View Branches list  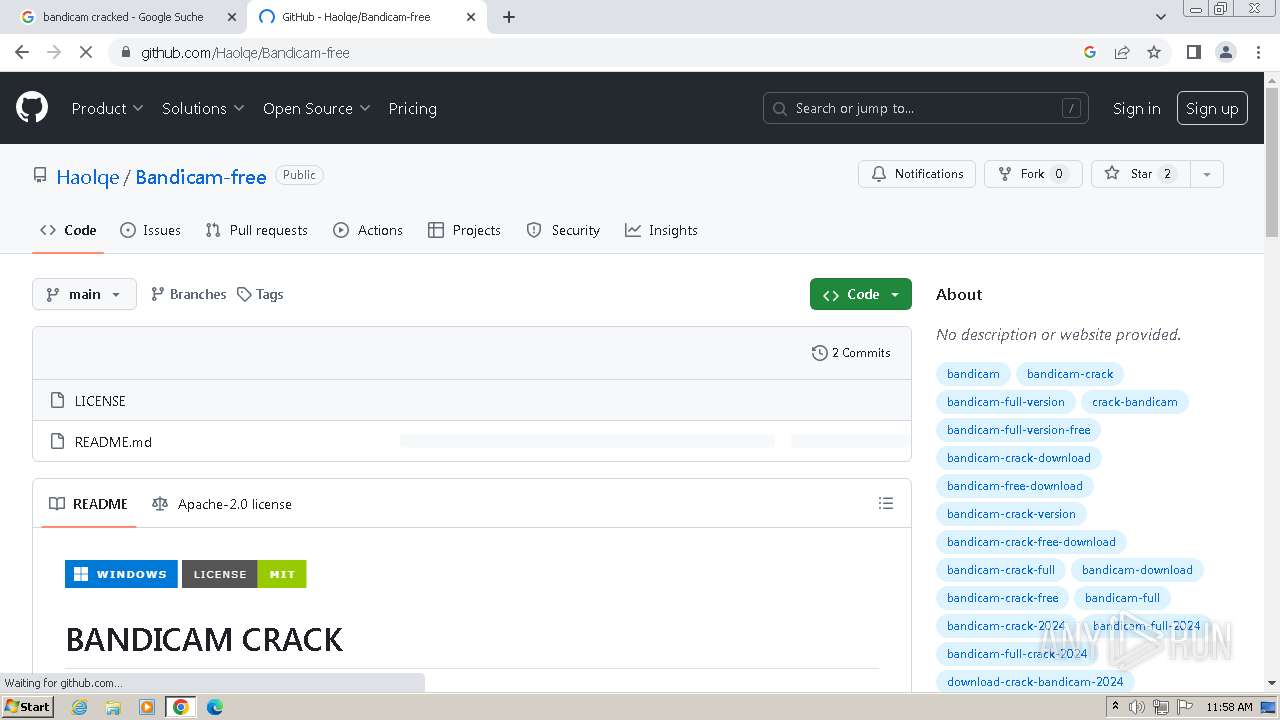188,294
